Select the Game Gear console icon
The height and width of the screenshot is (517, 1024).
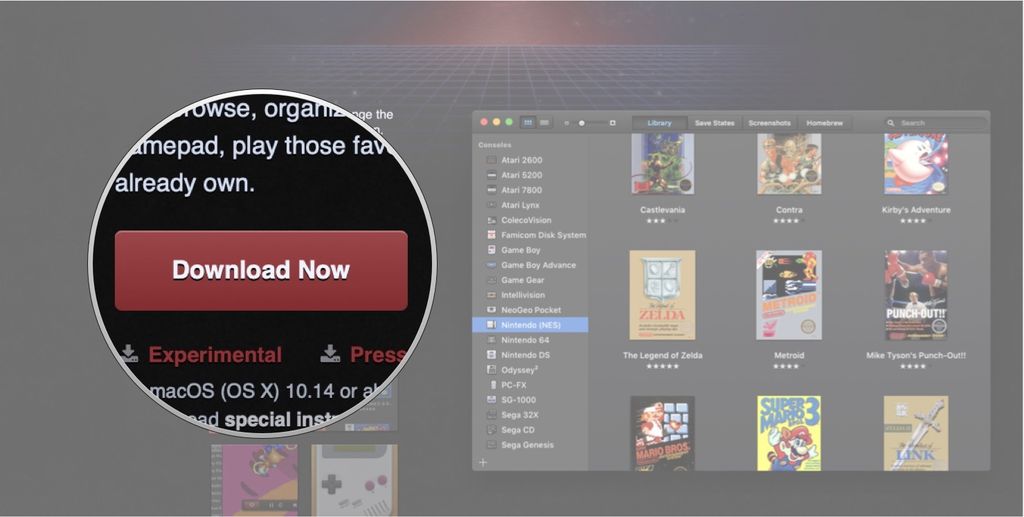492,280
